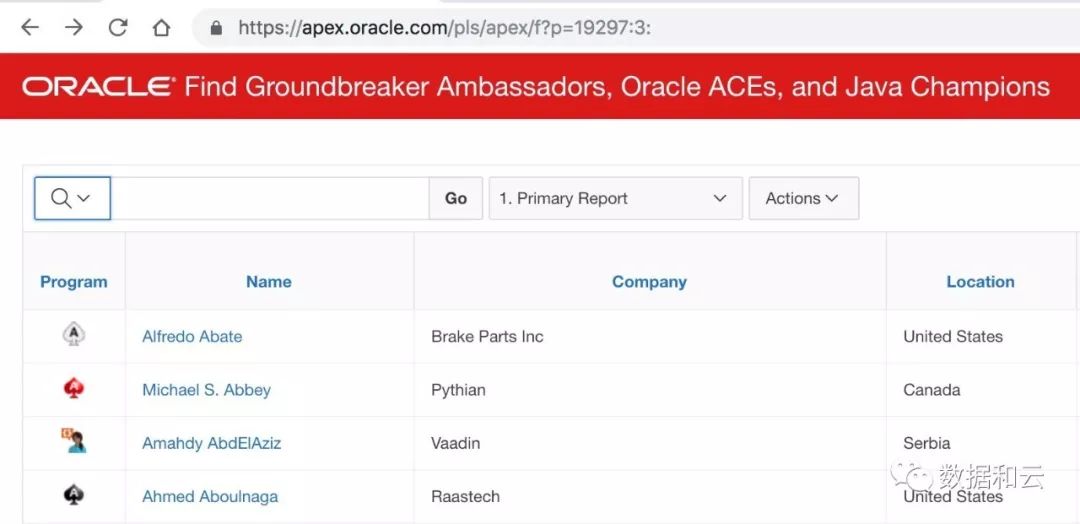Click Amahdy AbdElAziz's Groundbreaker Ambassador icon
1080x524 pixels.
tap(73, 441)
